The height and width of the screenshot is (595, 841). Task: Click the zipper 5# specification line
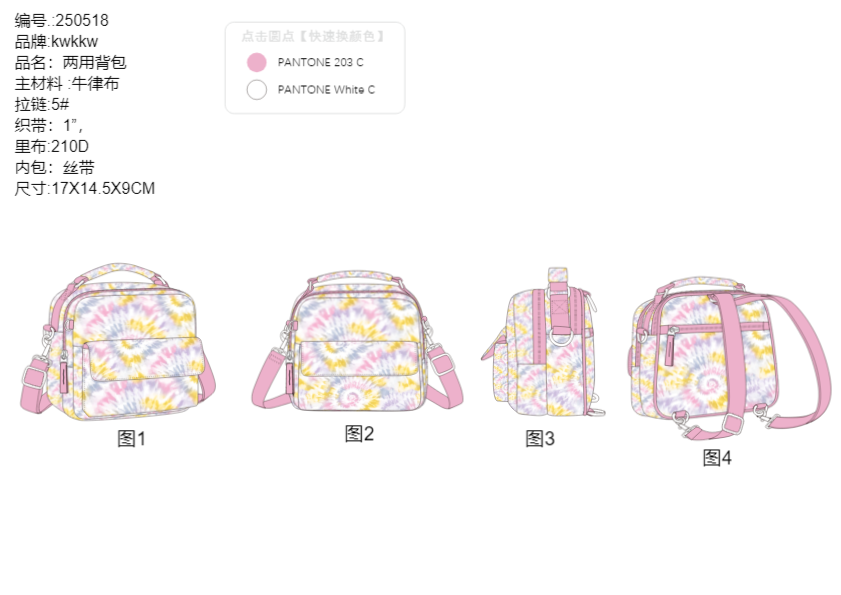coord(42,104)
